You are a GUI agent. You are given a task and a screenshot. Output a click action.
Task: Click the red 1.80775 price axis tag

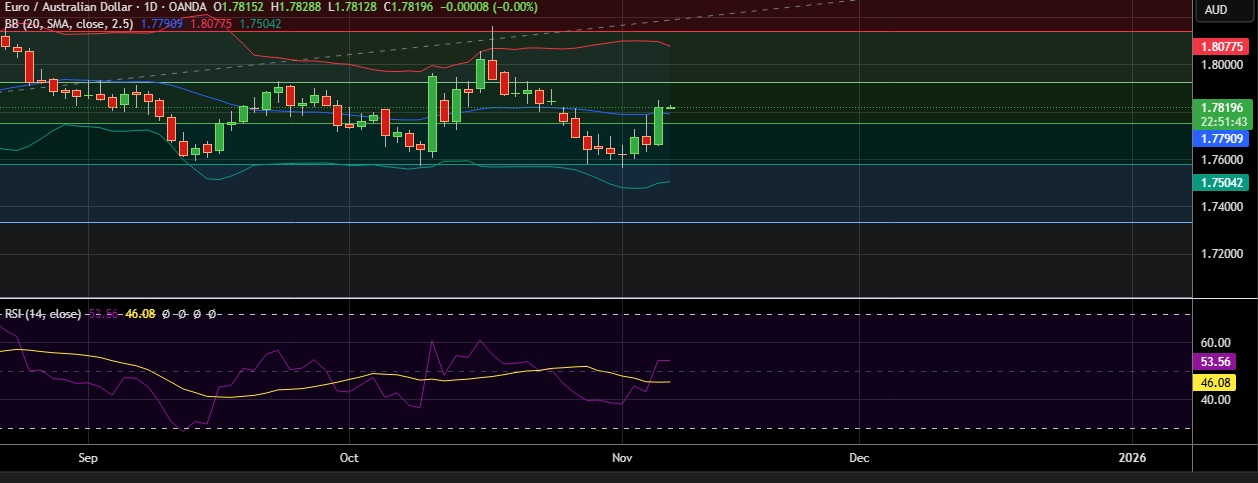point(1222,47)
